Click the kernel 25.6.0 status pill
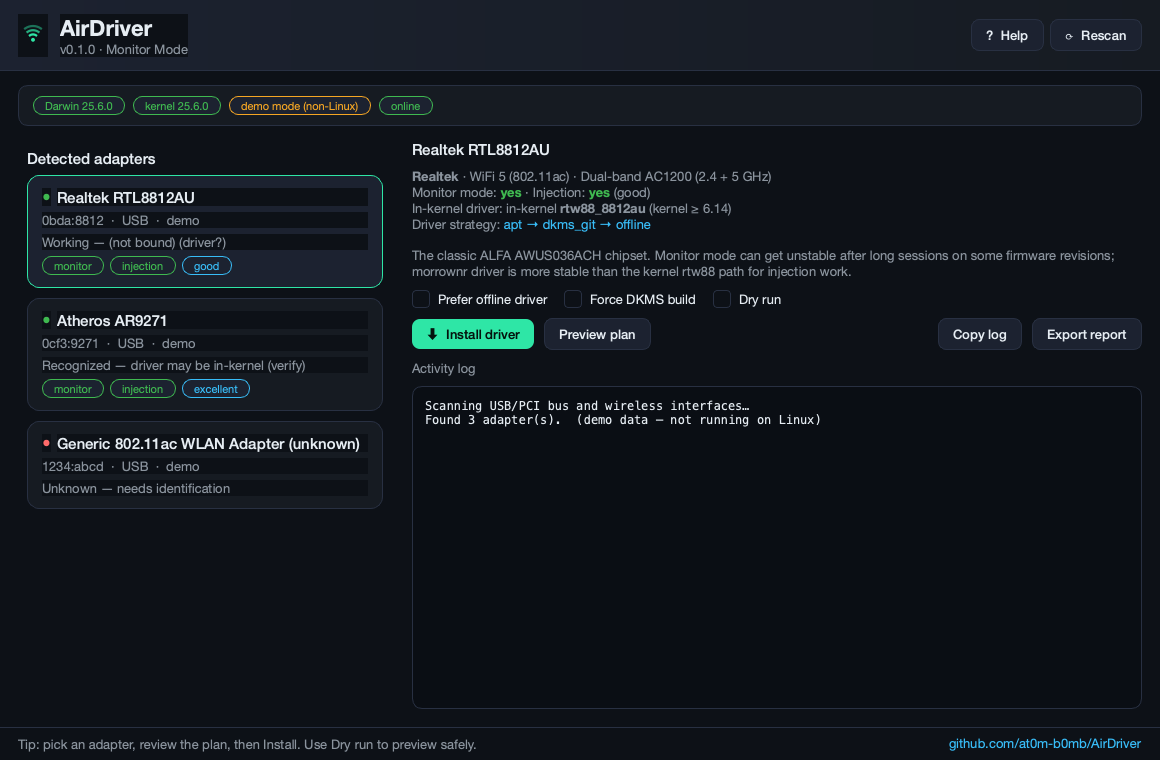Image resolution: width=1160 pixels, height=760 pixels. (x=177, y=106)
